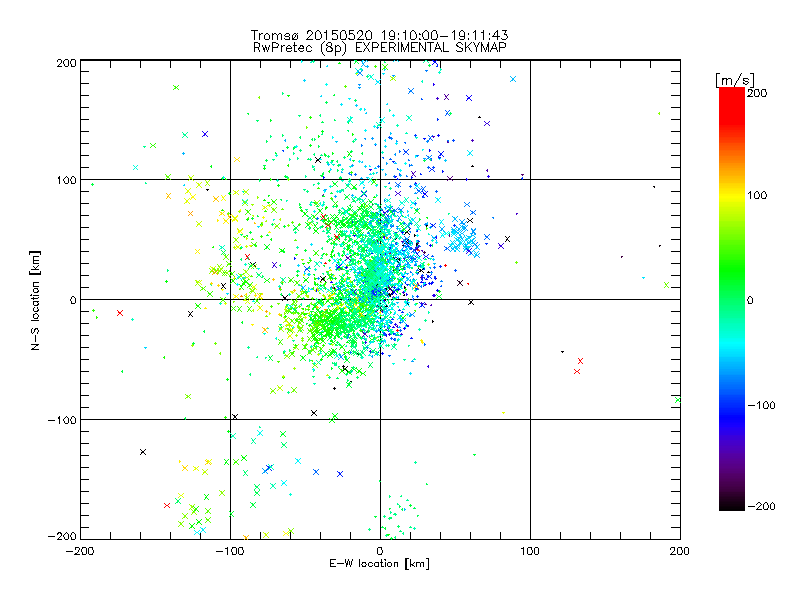This screenshot has height=600, width=800.
Task: Click the 'RwPretec (8p) EXPERIMENTAL SKYMAP' subtitle
Action: 380,48
